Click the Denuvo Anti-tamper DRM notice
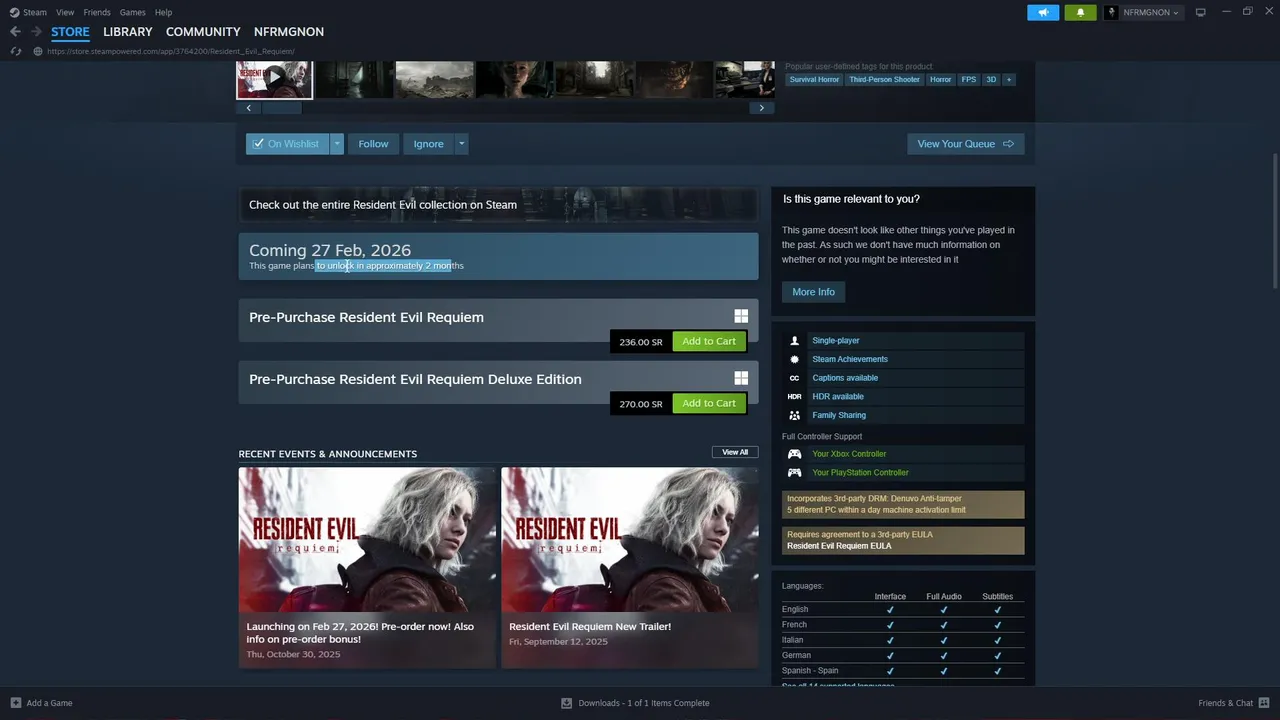This screenshot has width=1280, height=720. (x=903, y=504)
